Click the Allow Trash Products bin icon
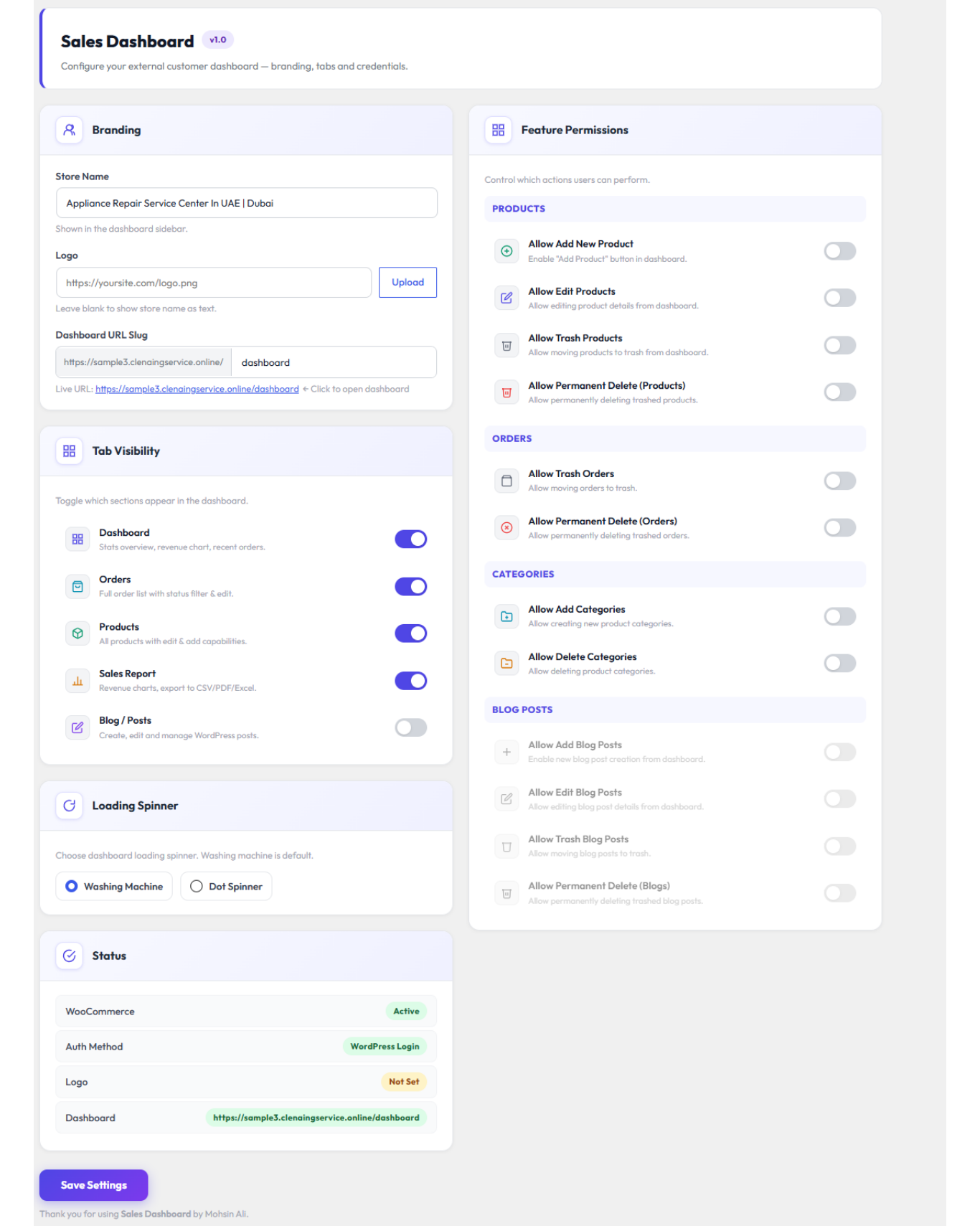The image size is (980, 1226). click(507, 345)
